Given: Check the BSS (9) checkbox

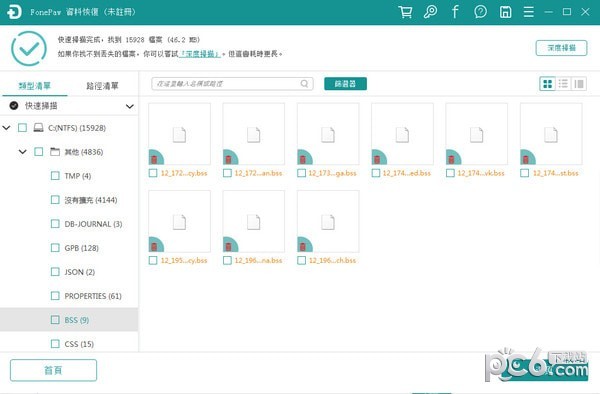Looking at the screenshot, I should pos(55,320).
